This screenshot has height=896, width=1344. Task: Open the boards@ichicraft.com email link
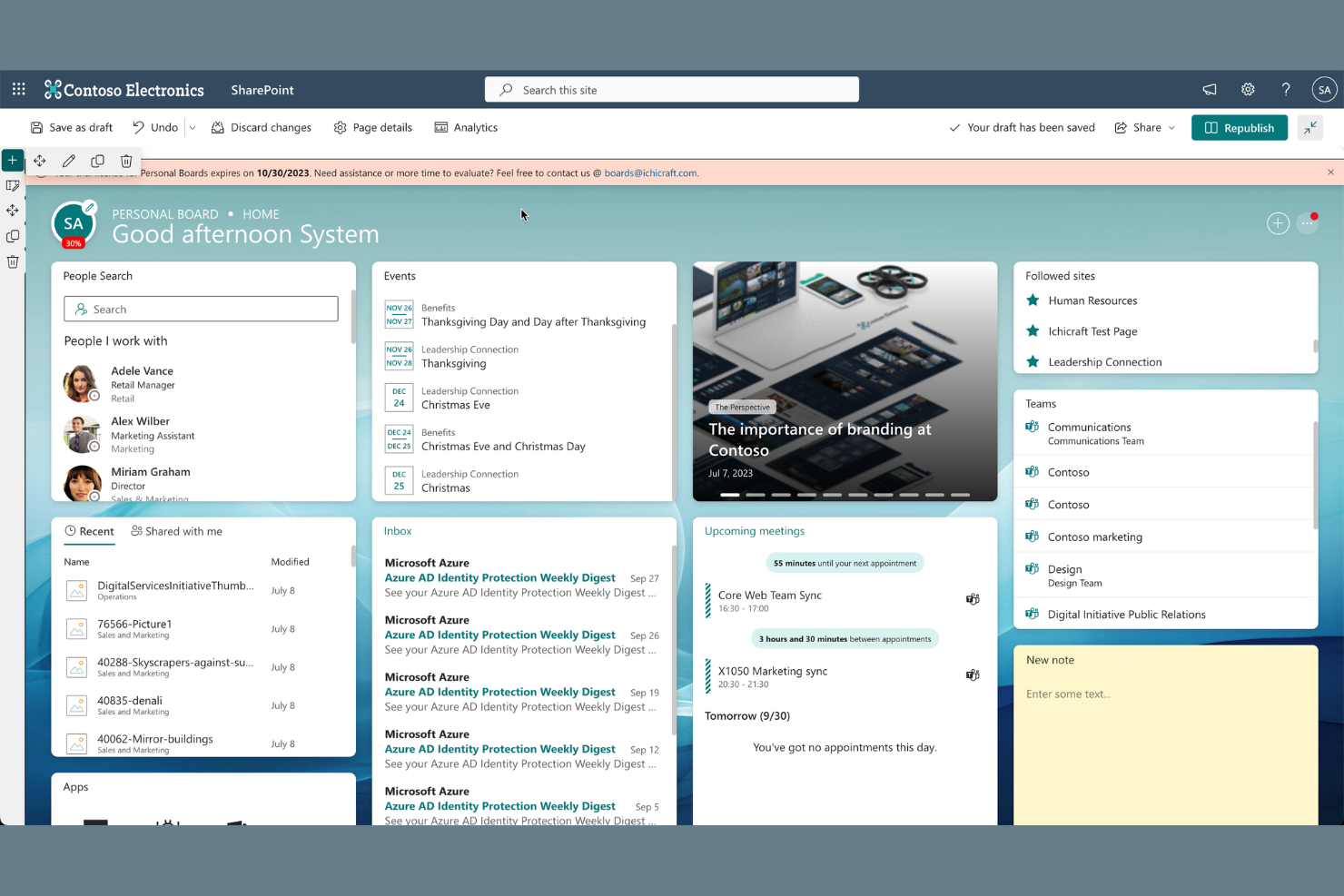point(651,172)
